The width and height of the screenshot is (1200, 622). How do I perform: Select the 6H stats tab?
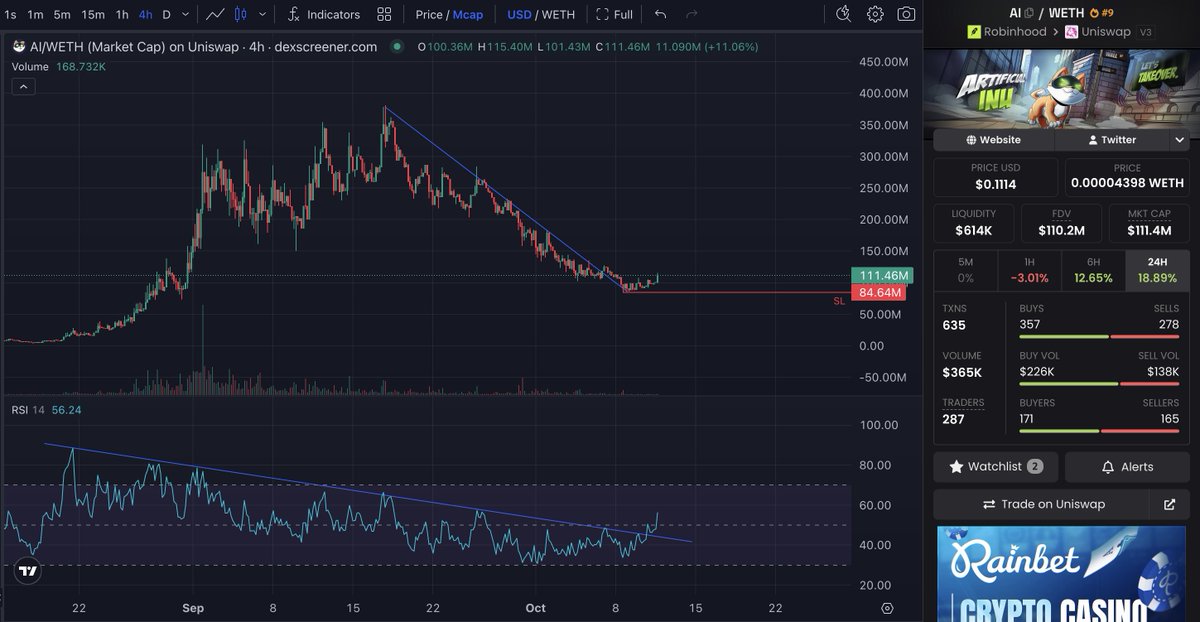click(x=1093, y=269)
